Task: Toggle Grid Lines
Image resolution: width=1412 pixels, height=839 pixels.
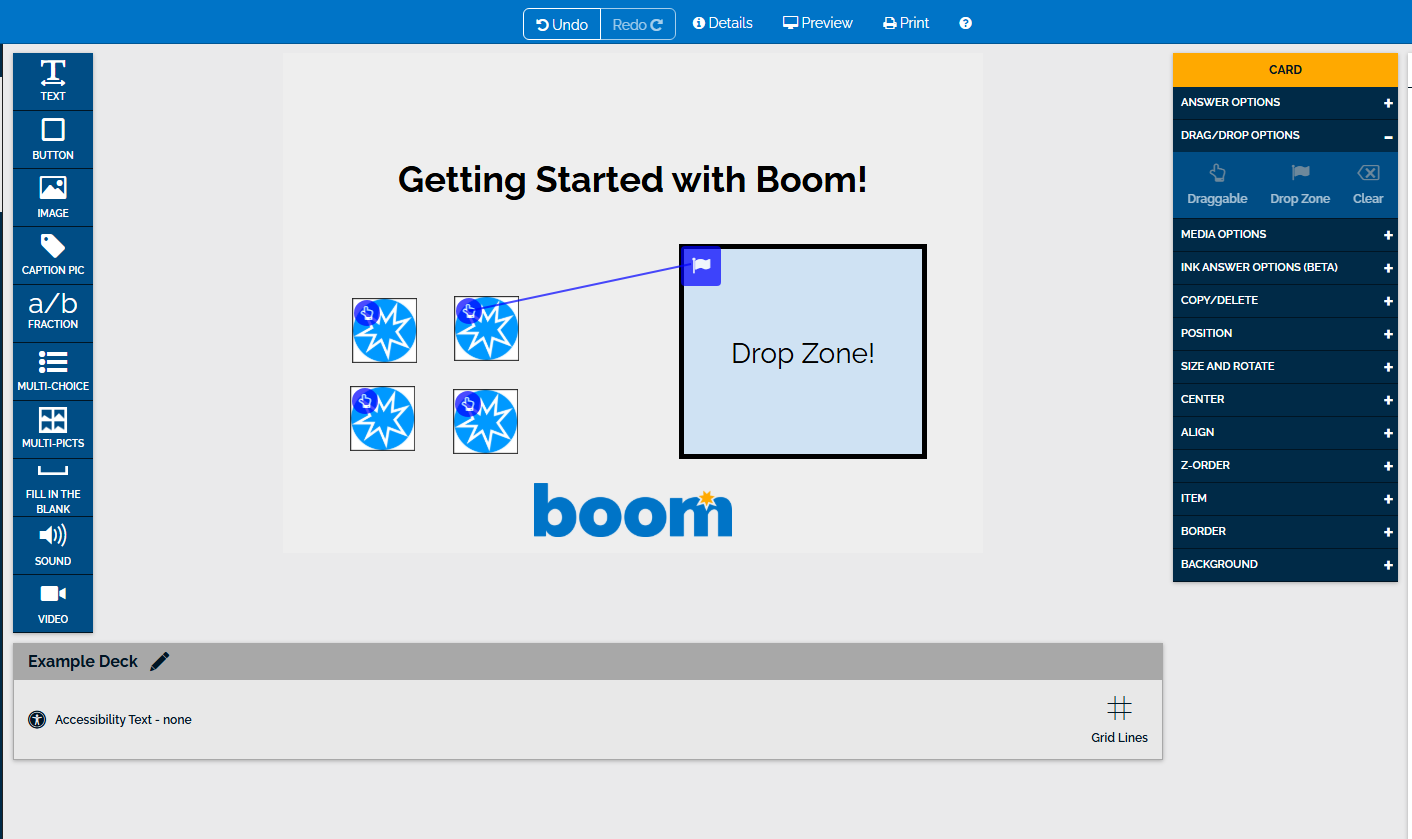Action: [1119, 720]
